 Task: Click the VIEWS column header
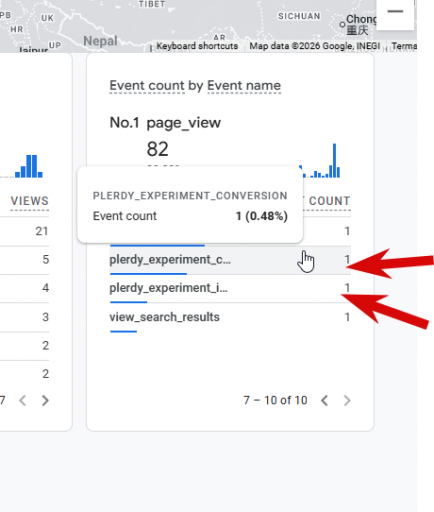click(30, 201)
